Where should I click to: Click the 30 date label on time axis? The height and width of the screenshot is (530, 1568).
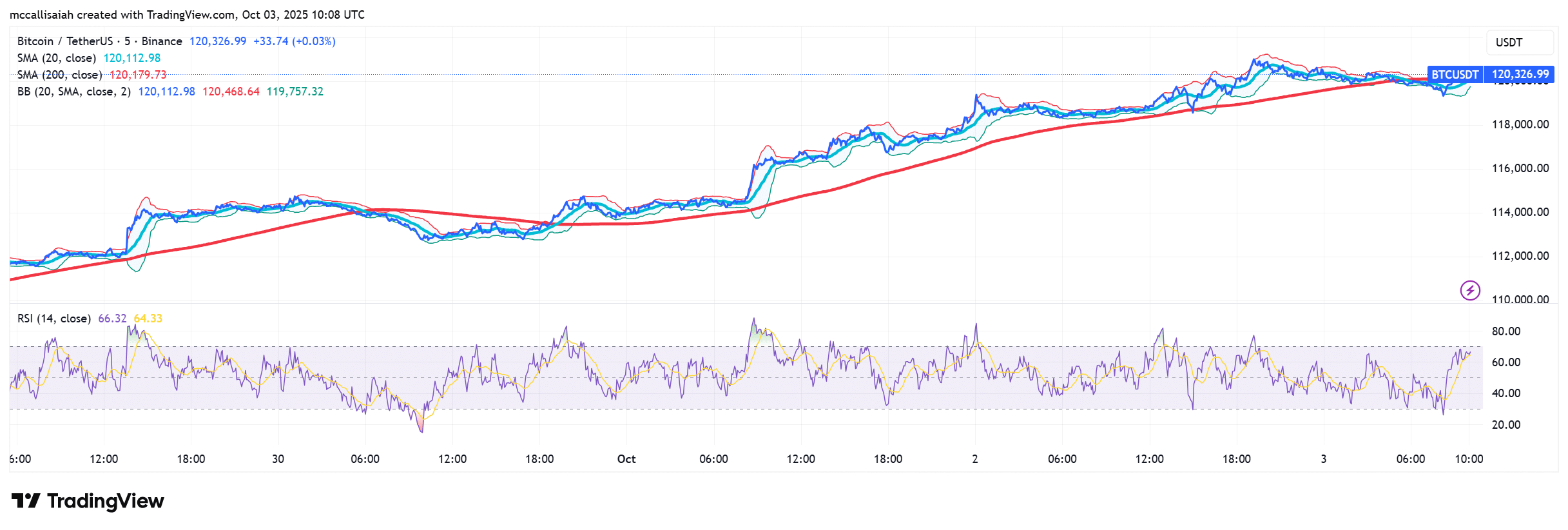point(278,459)
